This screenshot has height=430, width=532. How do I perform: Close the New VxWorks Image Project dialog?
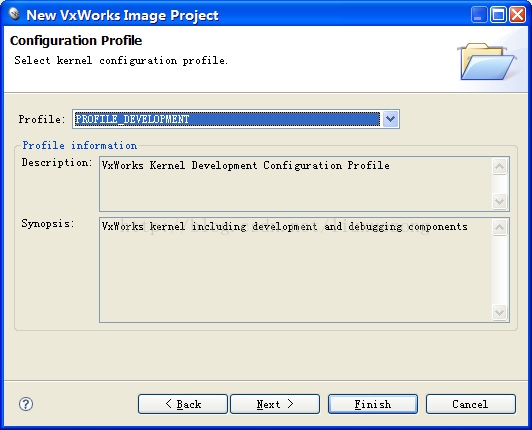(518, 15)
